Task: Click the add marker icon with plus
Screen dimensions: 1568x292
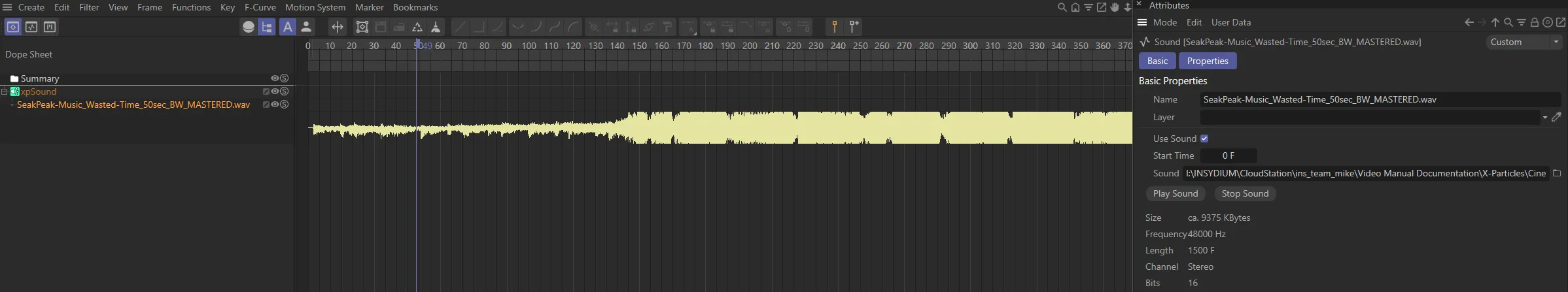Action: [854, 27]
